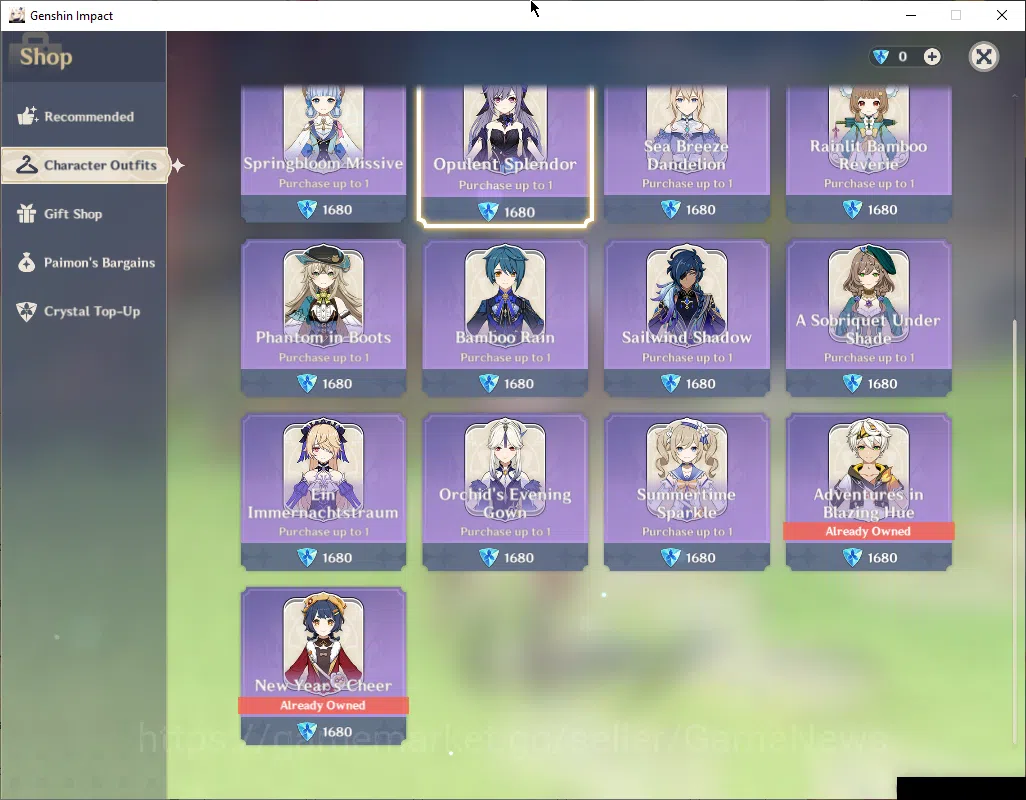Open the Recommended shop tab

click(84, 116)
